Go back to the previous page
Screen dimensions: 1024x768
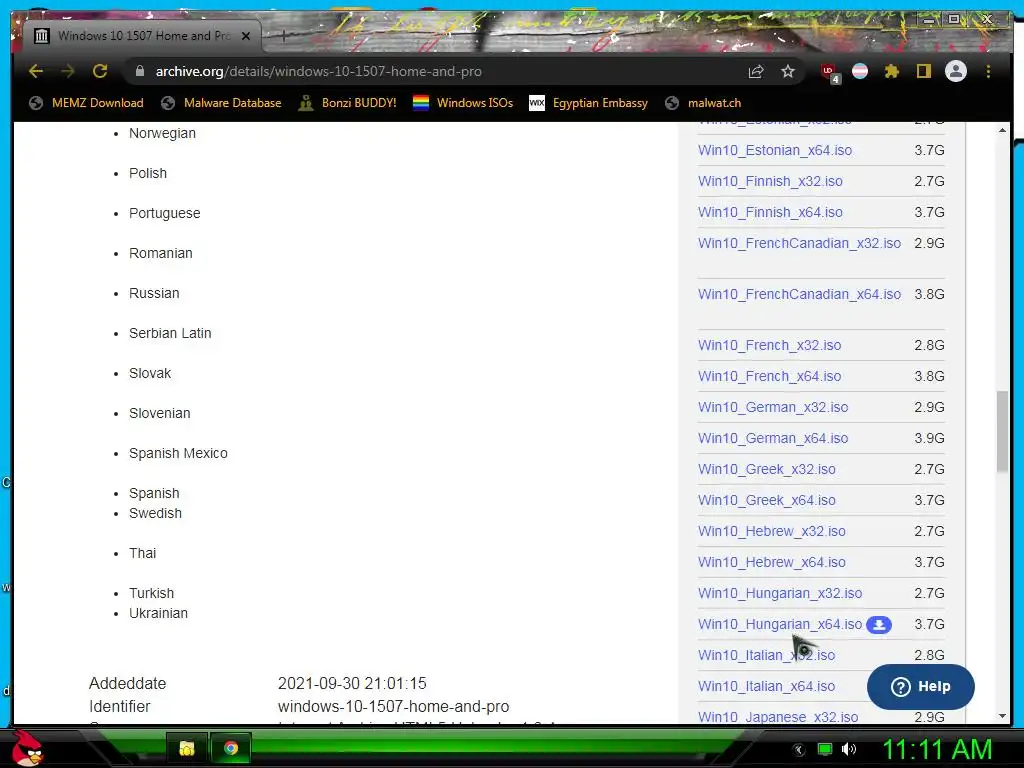point(36,71)
